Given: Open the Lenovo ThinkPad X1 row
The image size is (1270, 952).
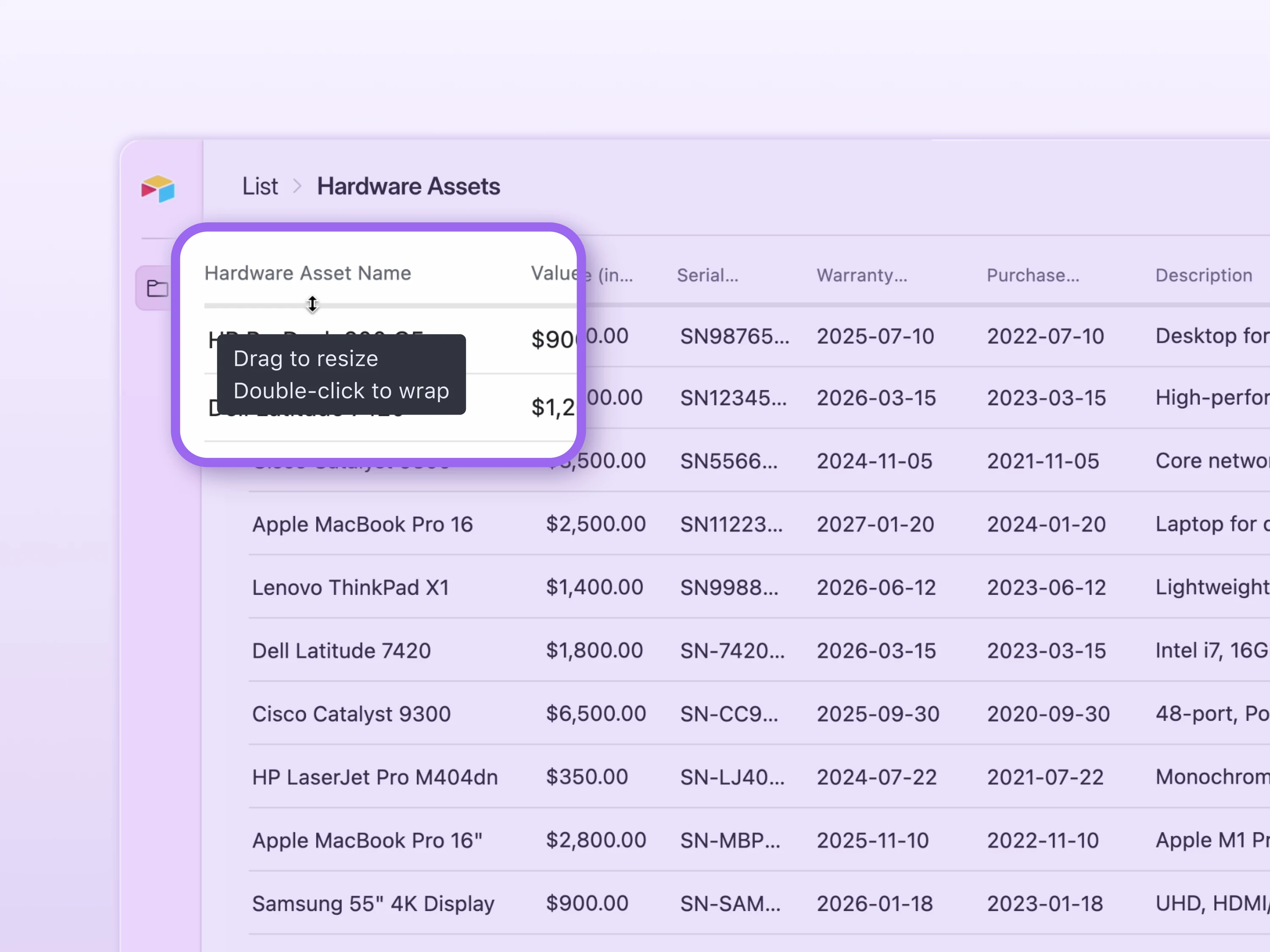Looking at the screenshot, I should click(x=350, y=588).
